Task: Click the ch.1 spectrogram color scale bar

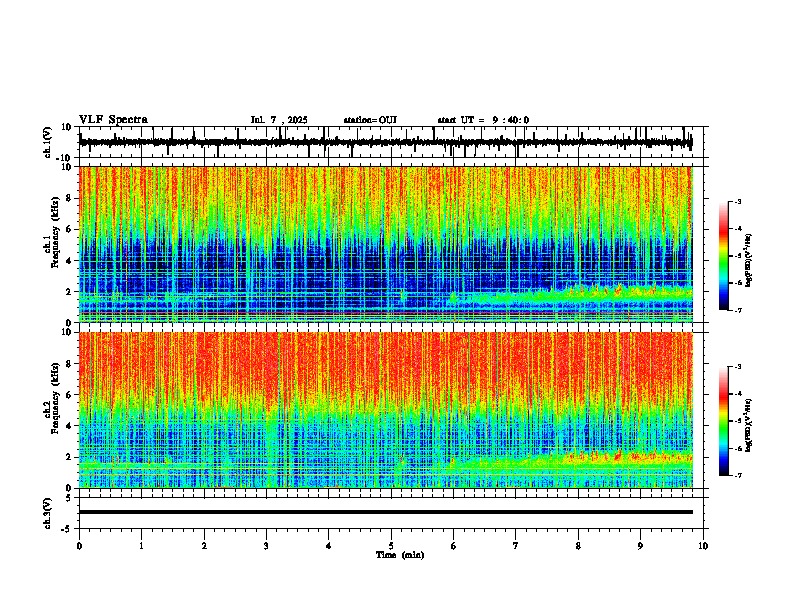Action: tap(724, 256)
